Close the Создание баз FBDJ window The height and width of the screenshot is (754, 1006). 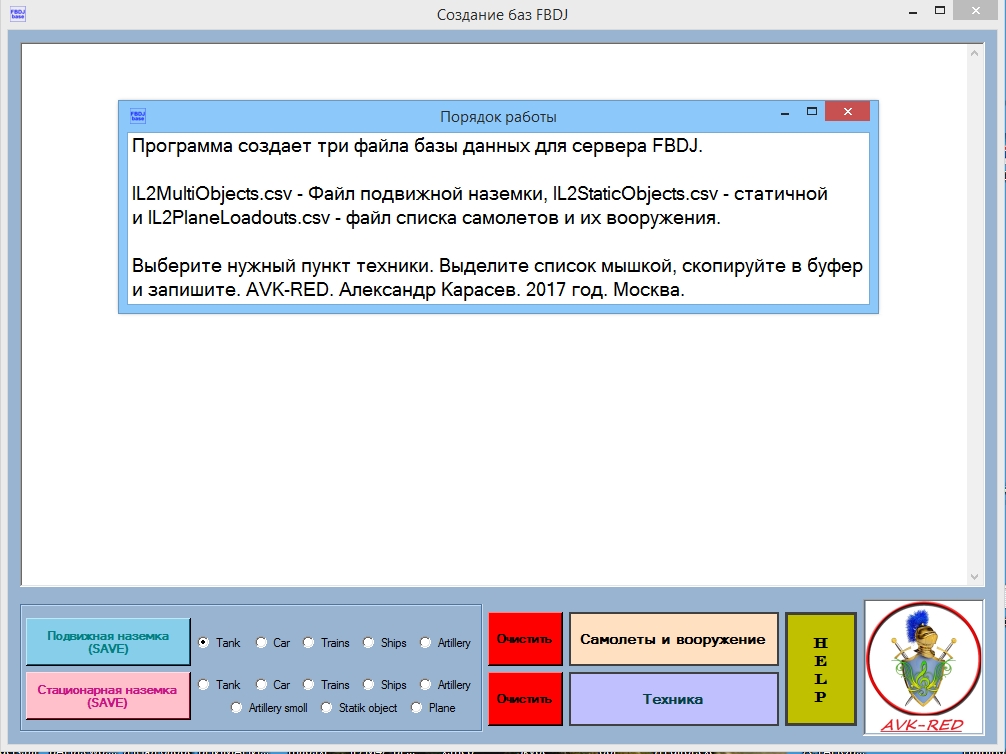point(976,10)
